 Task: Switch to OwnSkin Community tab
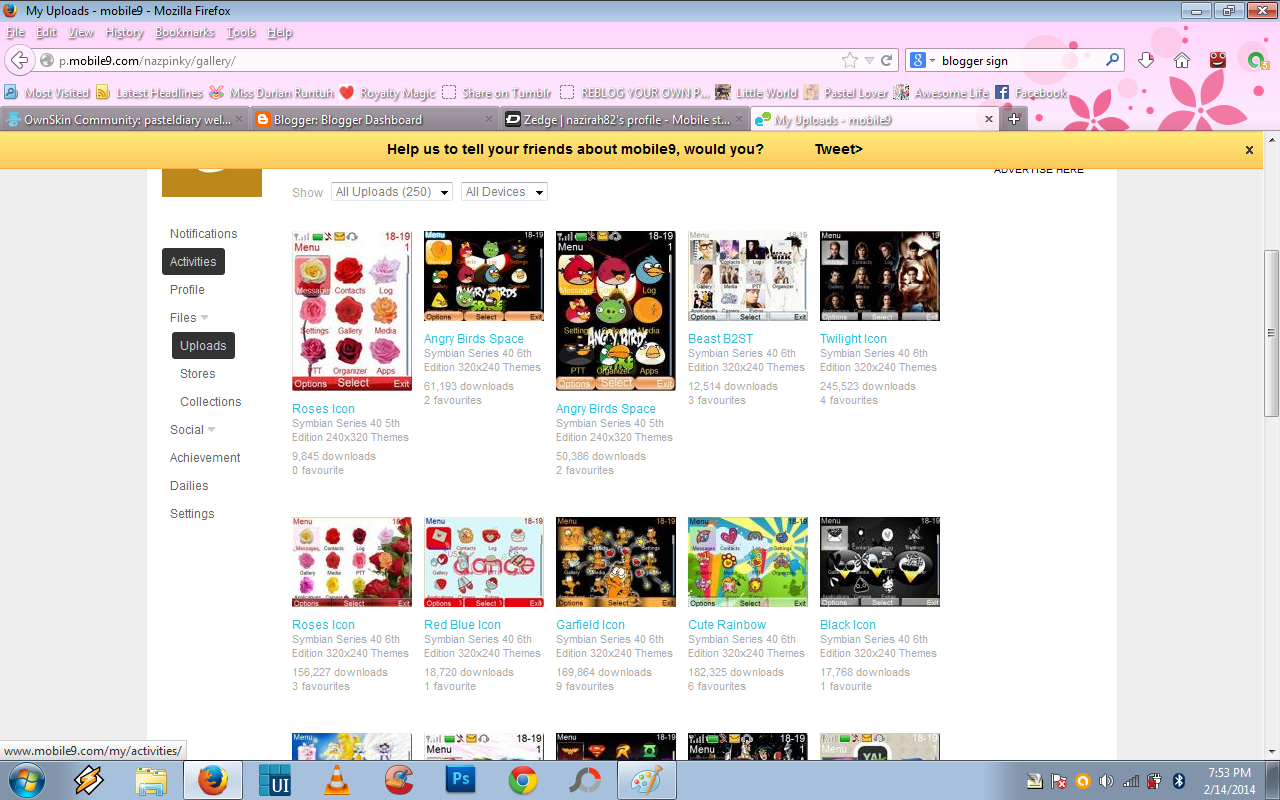click(x=124, y=119)
